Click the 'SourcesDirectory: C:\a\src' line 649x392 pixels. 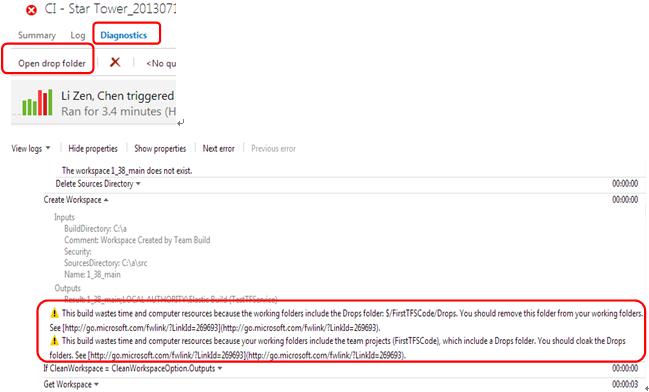click(x=106, y=262)
